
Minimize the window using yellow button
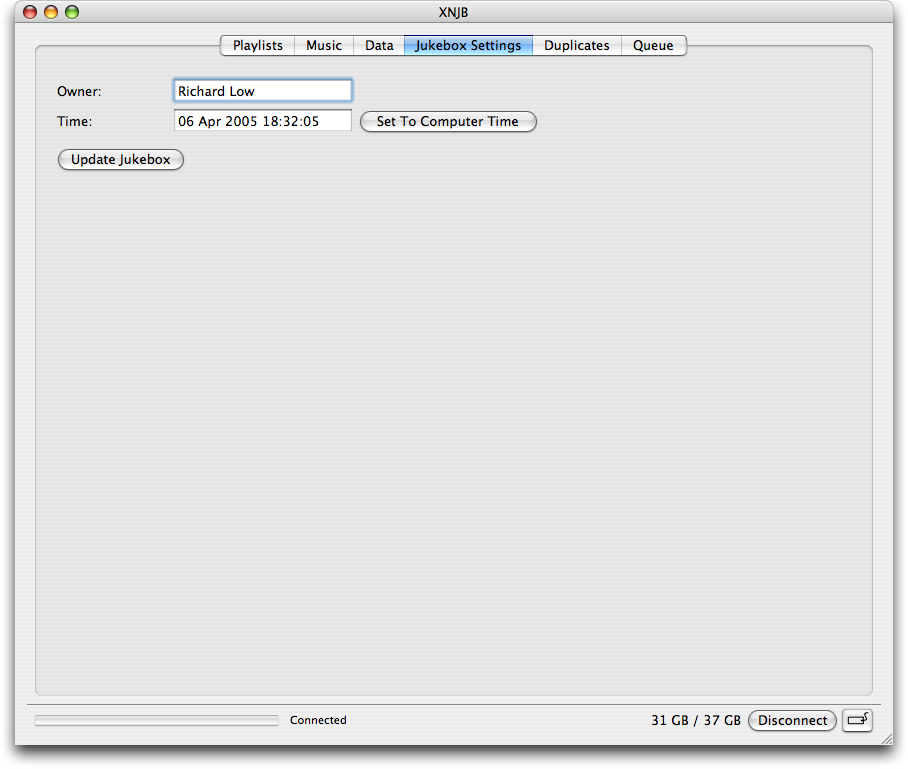(x=50, y=13)
